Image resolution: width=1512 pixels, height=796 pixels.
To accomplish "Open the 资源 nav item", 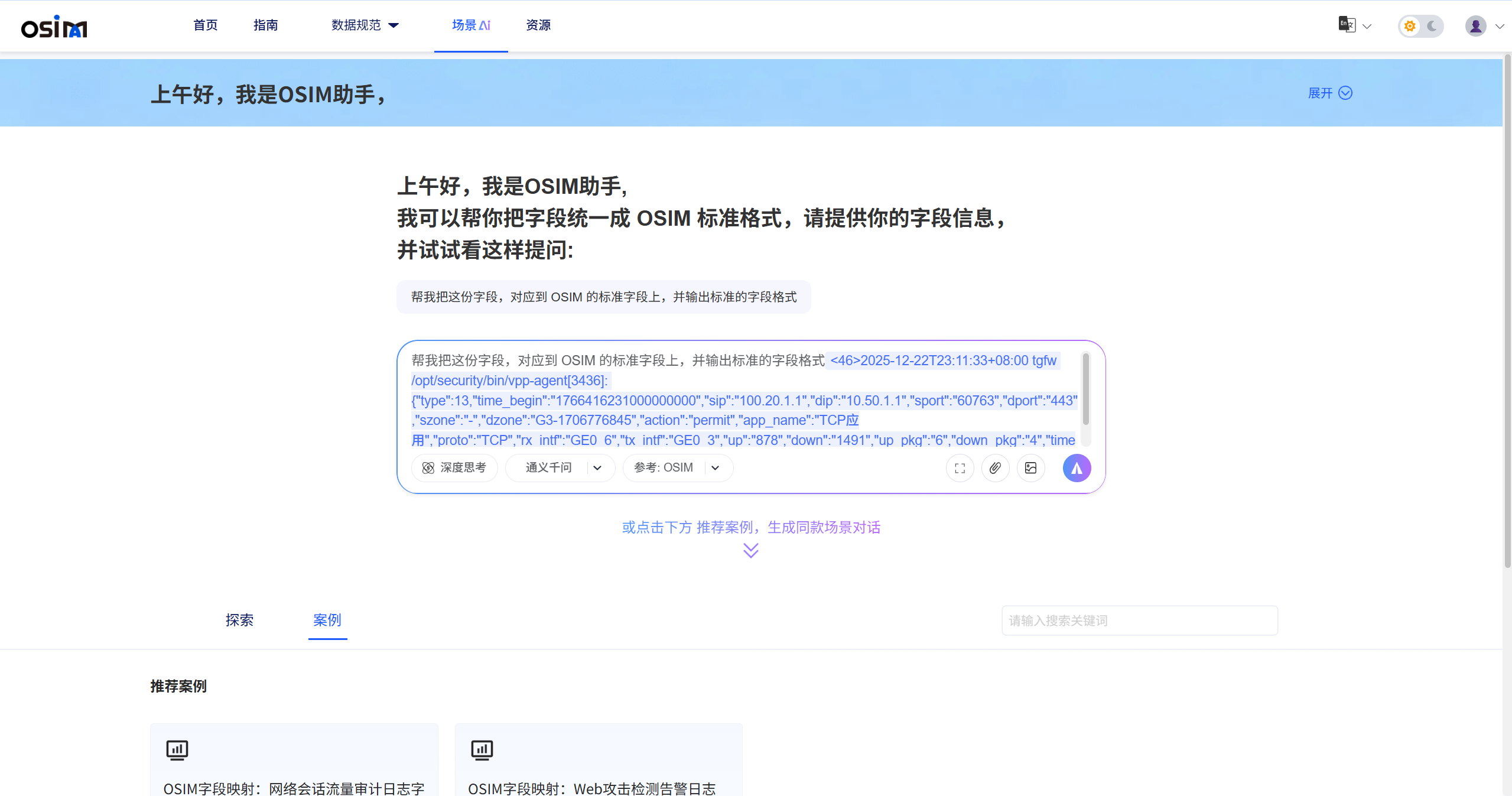I will click(x=538, y=25).
